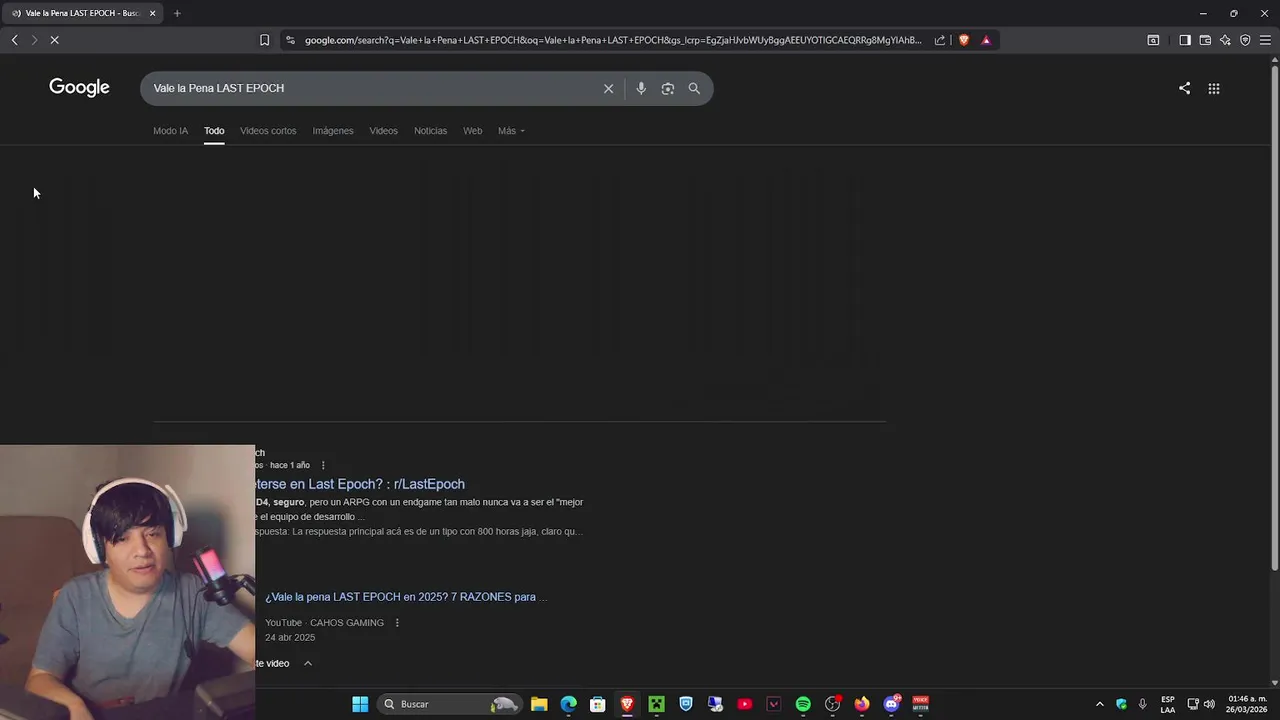
Task: Stop loading the page
Action: click(x=55, y=40)
